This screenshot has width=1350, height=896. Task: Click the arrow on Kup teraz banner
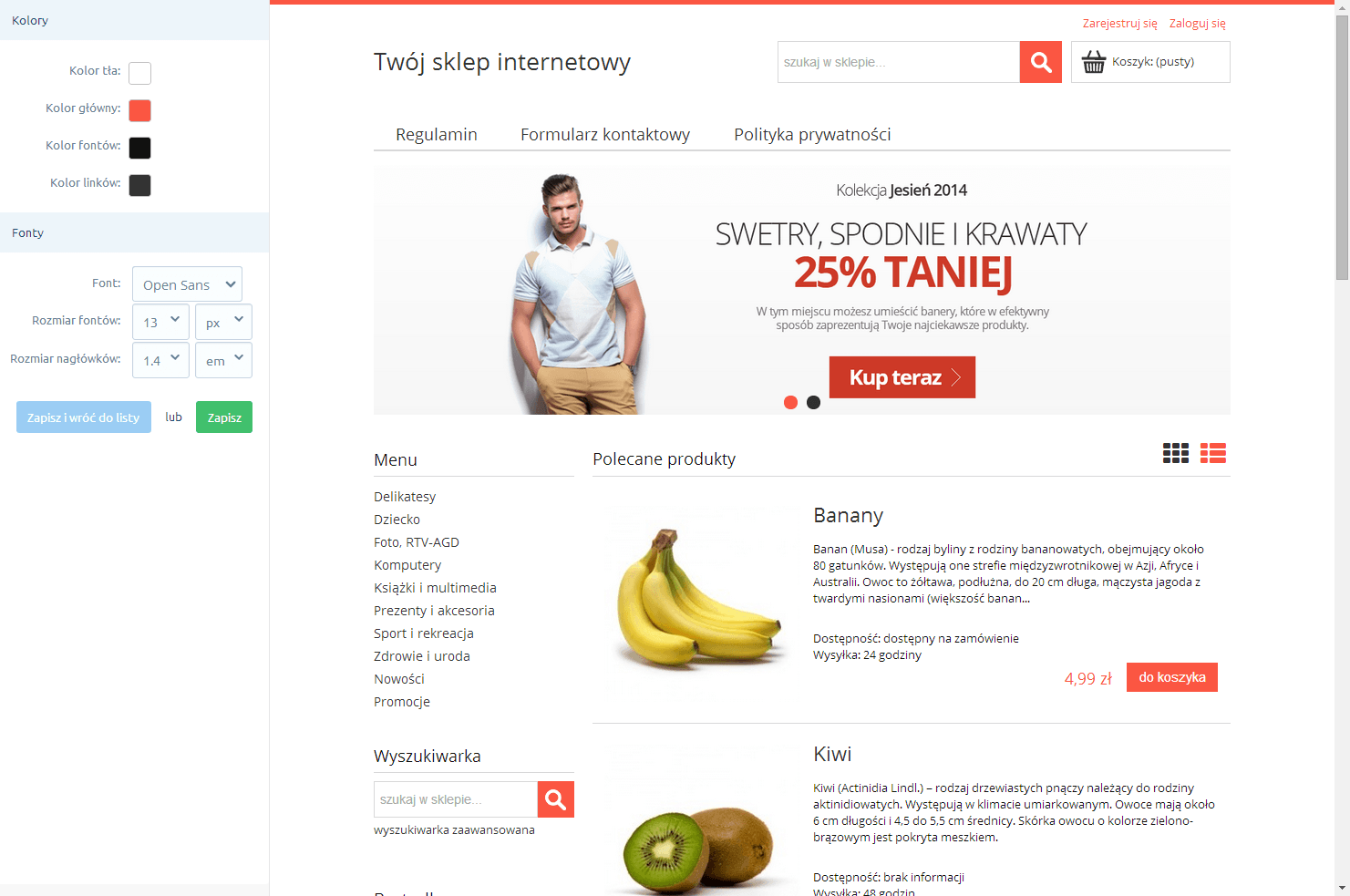(956, 377)
